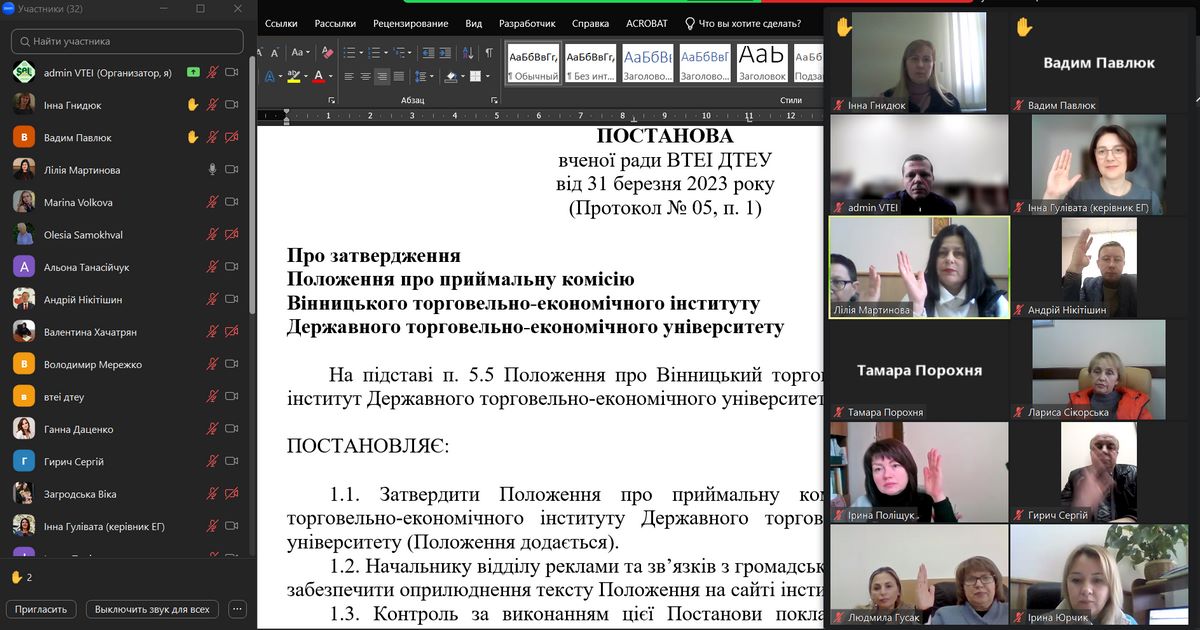Select center text alignment
Screen dimensions: 1200x630
tap(366, 76)
